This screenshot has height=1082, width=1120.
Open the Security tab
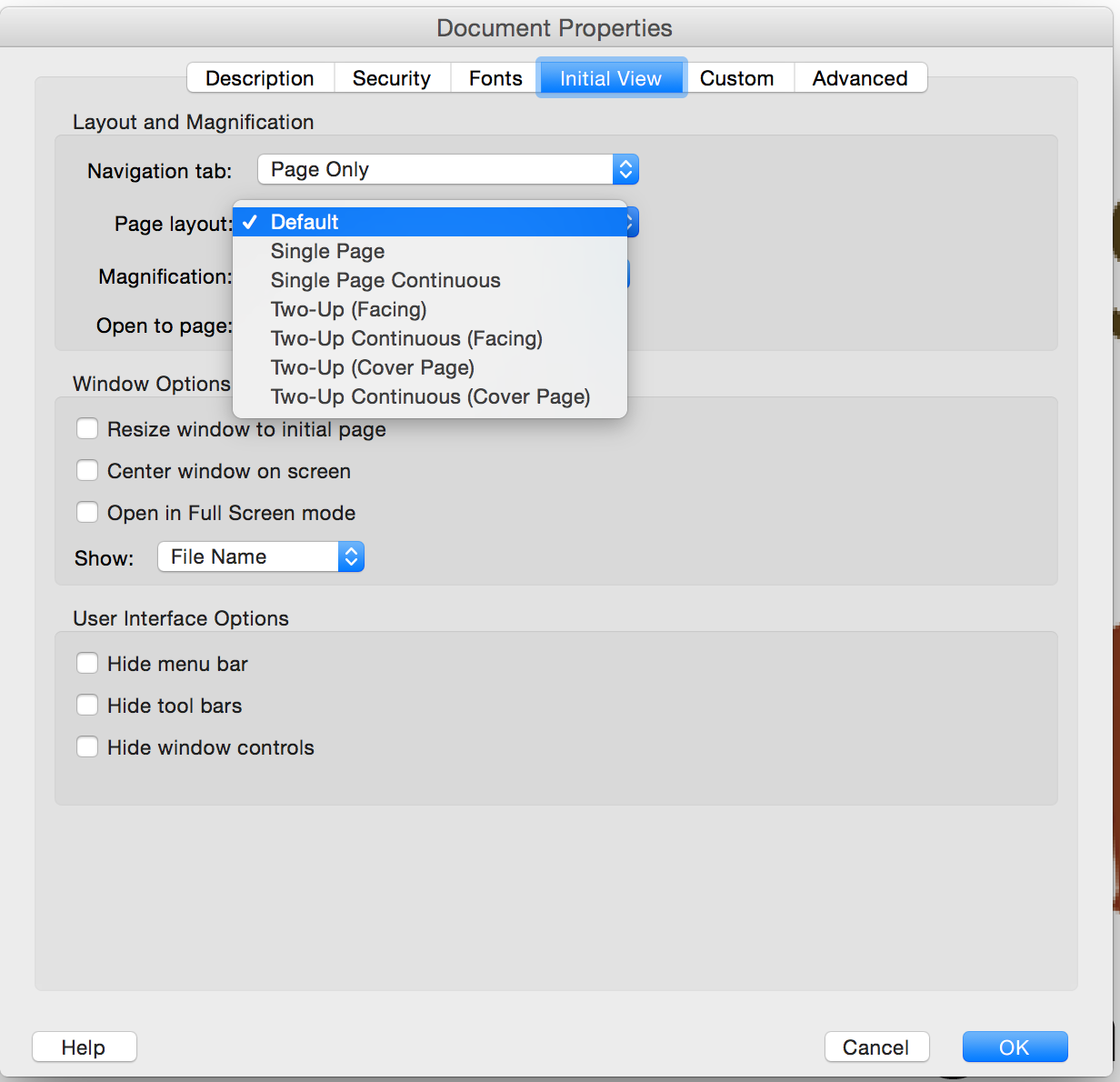click(392, 78)
